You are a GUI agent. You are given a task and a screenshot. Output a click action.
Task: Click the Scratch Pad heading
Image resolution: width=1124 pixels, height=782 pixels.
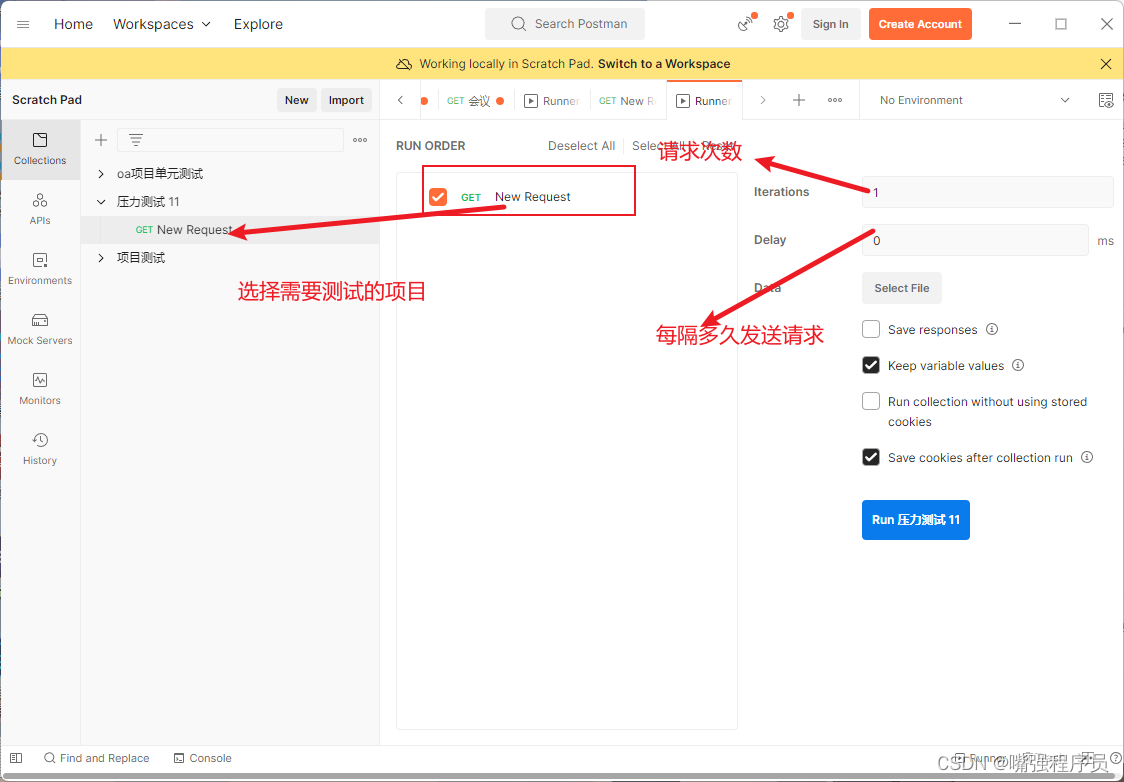click(47, 100)
